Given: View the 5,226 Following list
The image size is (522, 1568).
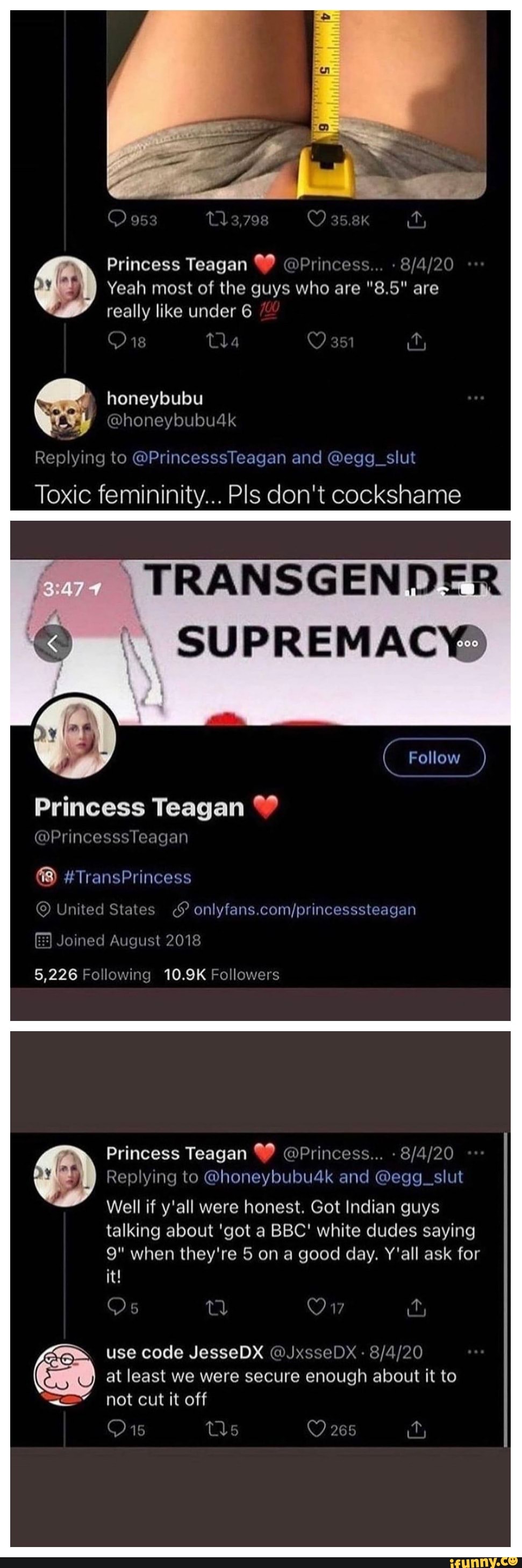Looking at the screenshot, I should pos(92,975).
